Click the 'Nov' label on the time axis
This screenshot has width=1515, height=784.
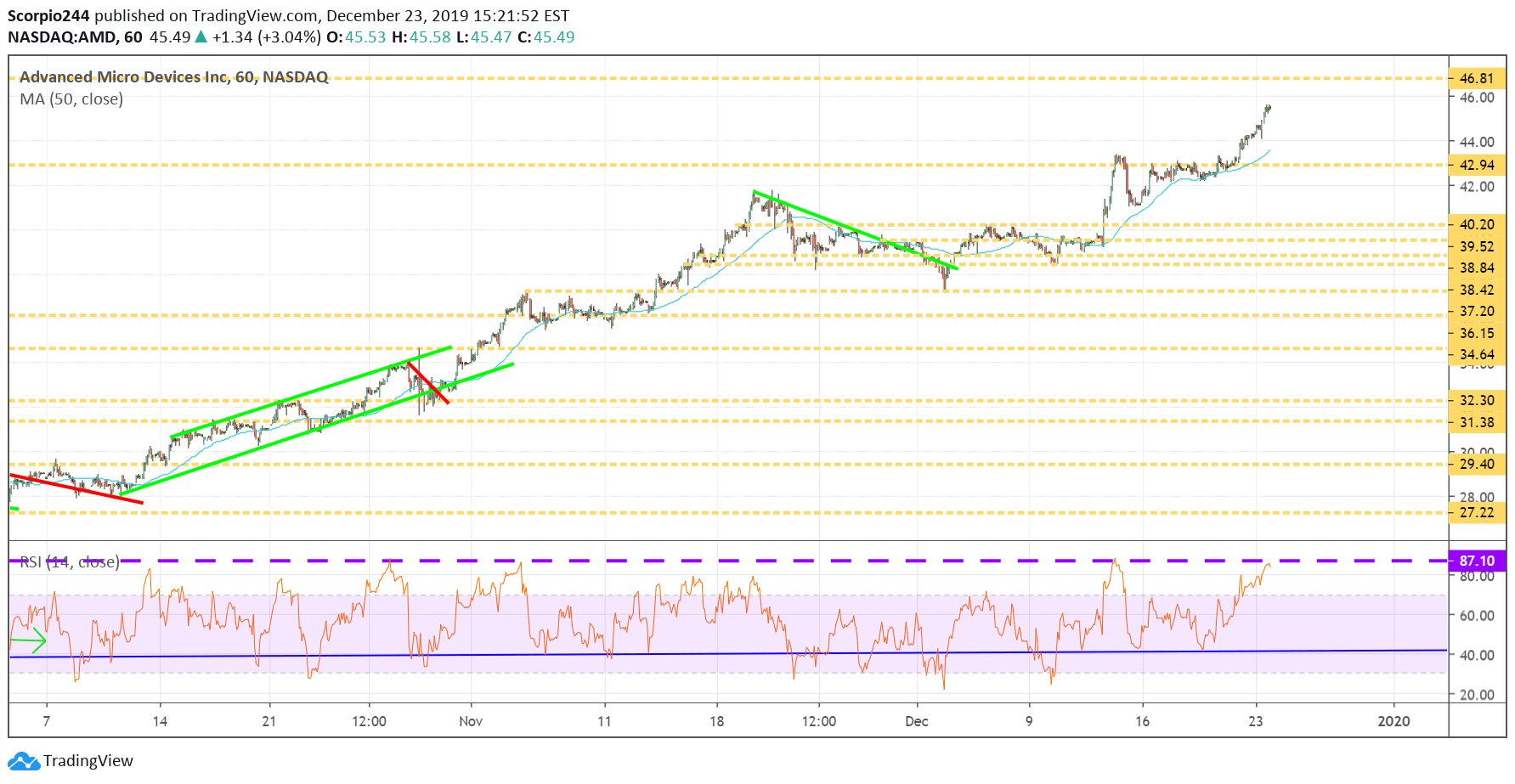[471, 721]
